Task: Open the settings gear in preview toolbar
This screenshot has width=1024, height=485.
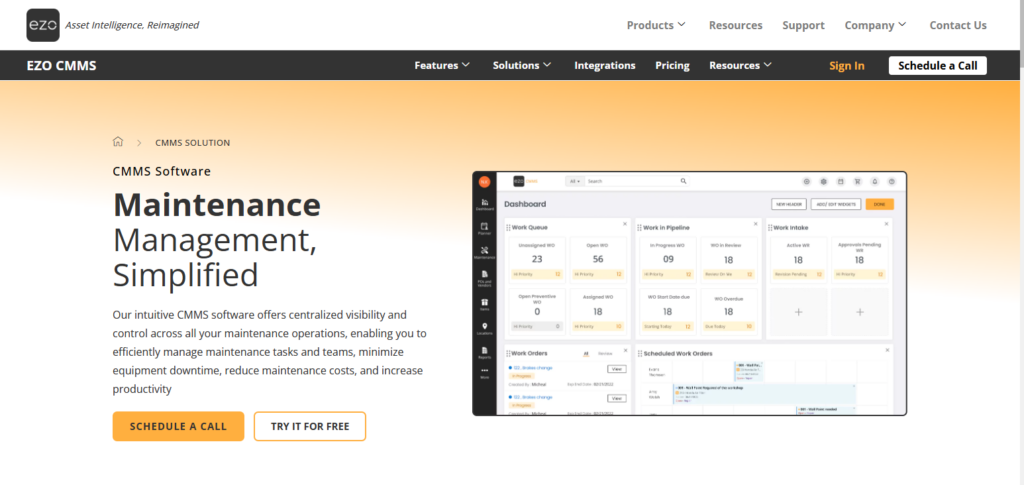Action: click(824, 181)
